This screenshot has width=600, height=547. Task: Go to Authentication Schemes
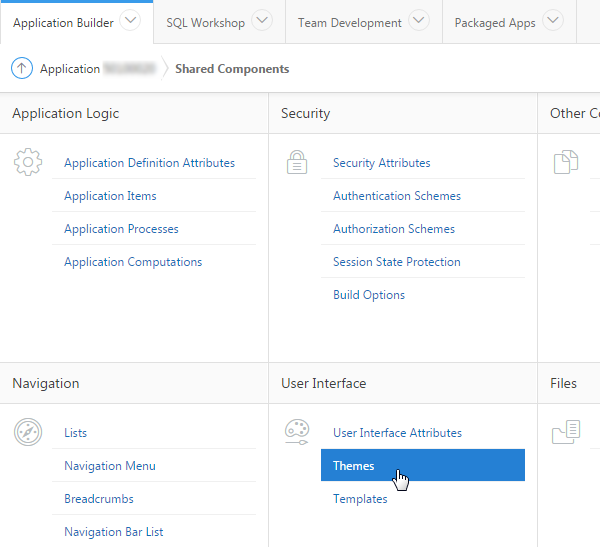click(397, 196)
